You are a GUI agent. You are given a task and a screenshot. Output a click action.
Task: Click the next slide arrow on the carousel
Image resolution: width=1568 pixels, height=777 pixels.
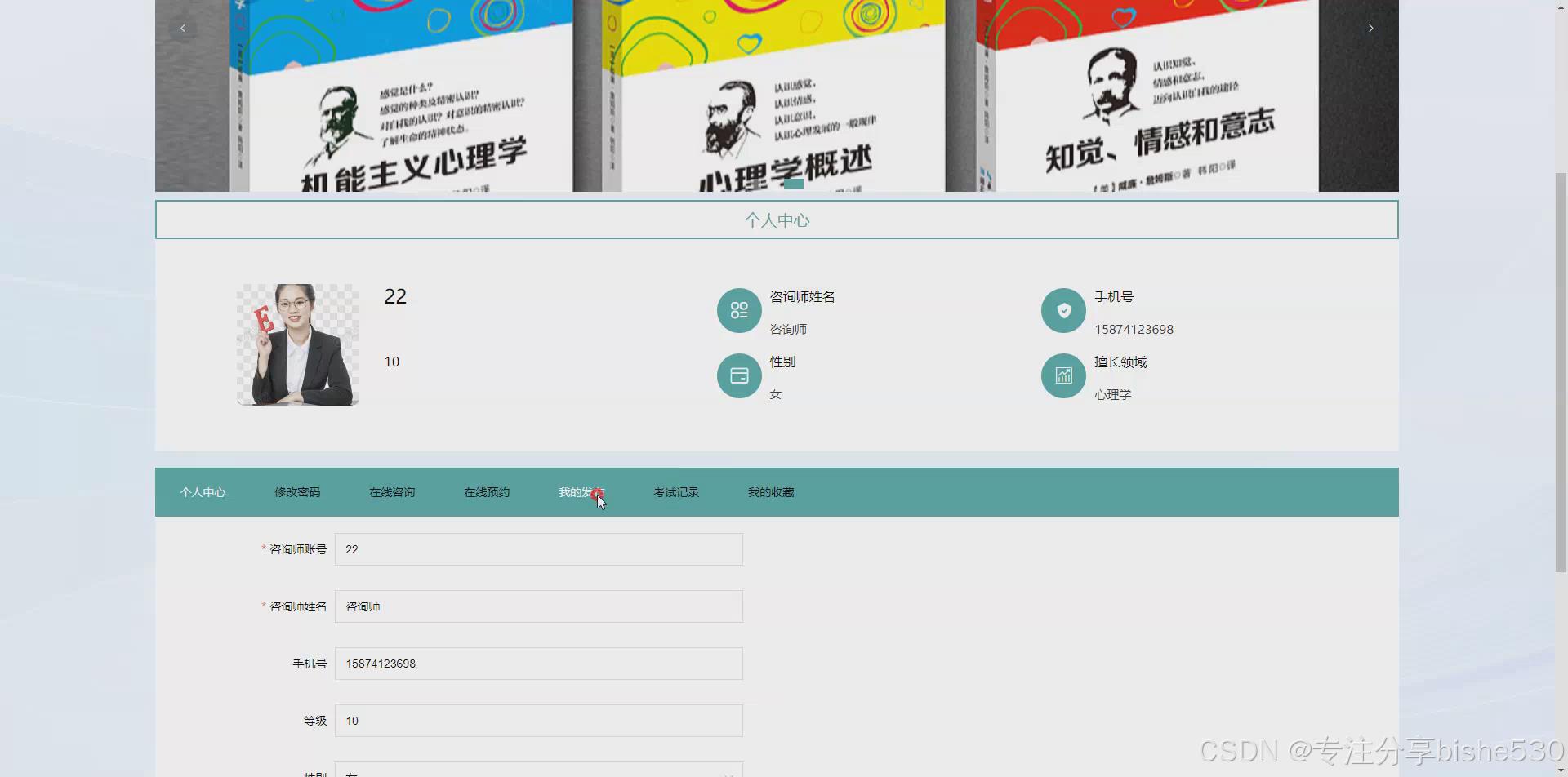point(1370,28)
